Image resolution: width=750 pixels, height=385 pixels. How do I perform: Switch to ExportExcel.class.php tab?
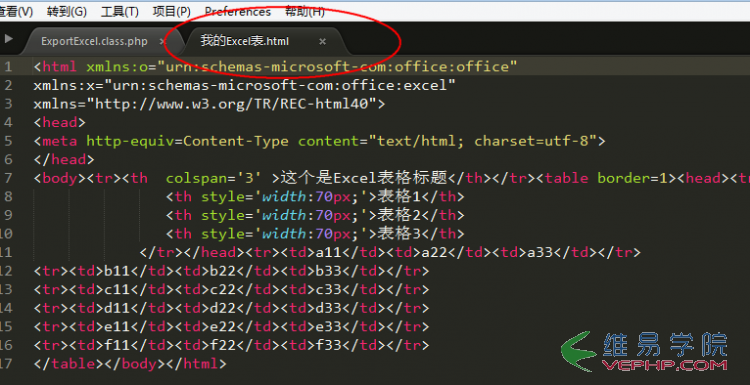pyautogui.click(x=94, y=41)
